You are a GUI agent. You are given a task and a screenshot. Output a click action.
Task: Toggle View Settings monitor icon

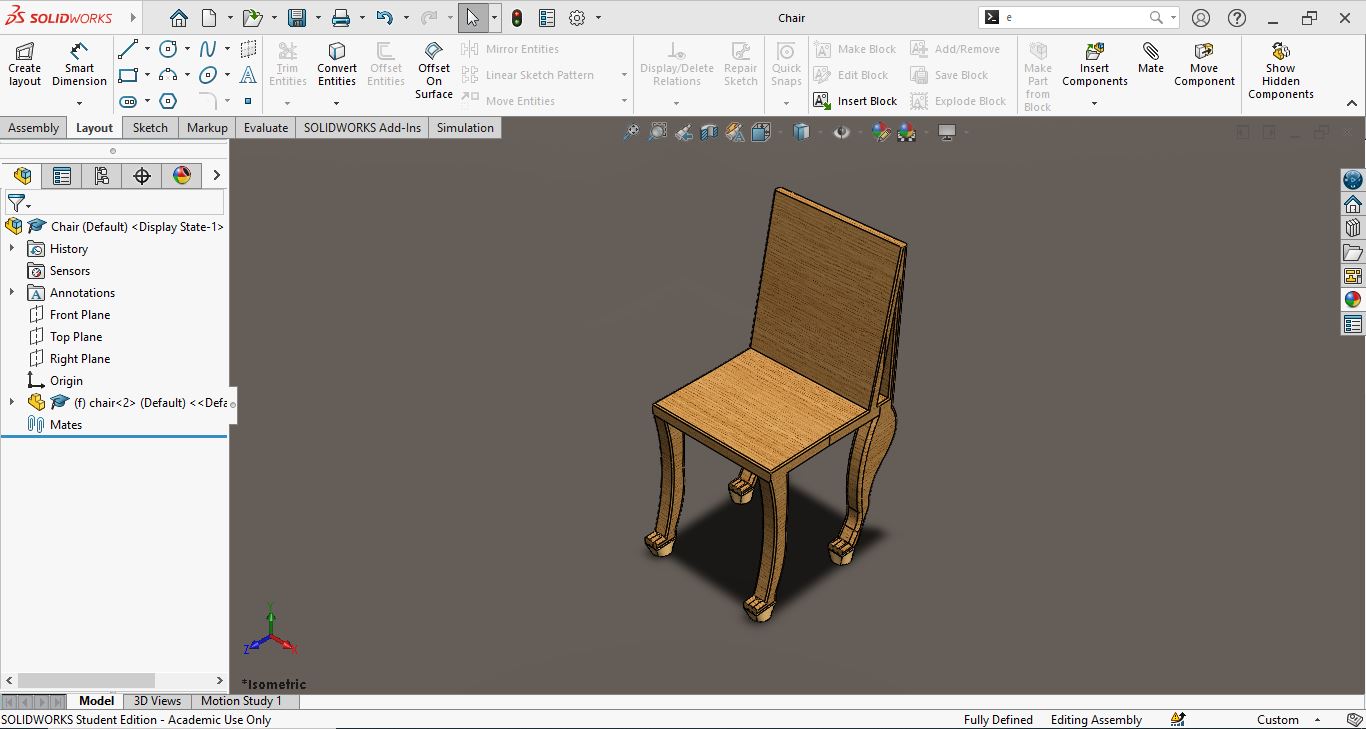click(x=947, y=132)
